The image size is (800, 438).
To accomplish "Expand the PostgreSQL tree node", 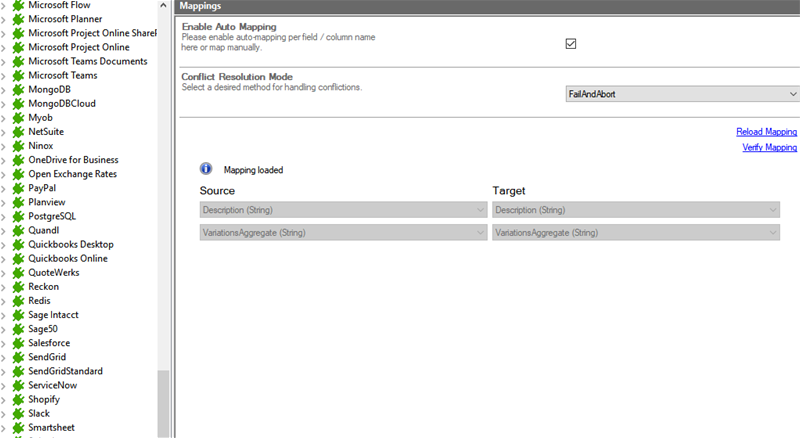I will 4,216.
